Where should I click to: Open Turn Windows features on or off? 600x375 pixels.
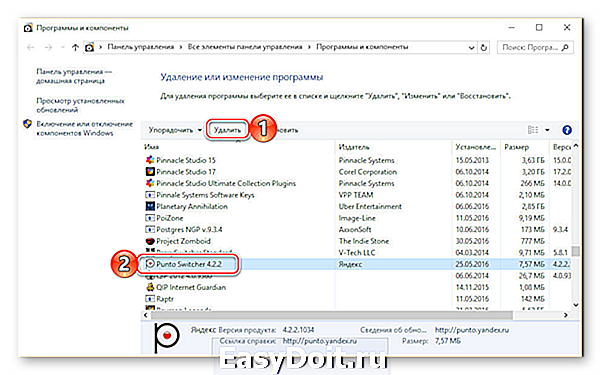click(85, 129)
